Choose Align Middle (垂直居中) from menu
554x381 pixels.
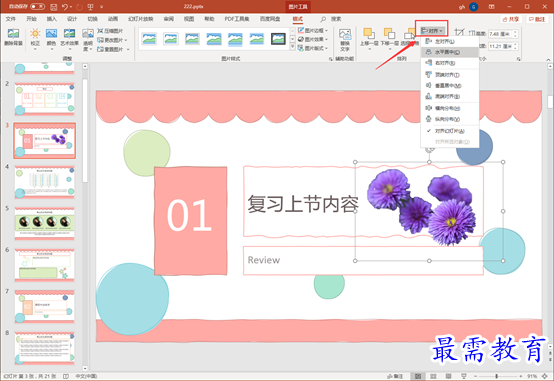(450, 86)
